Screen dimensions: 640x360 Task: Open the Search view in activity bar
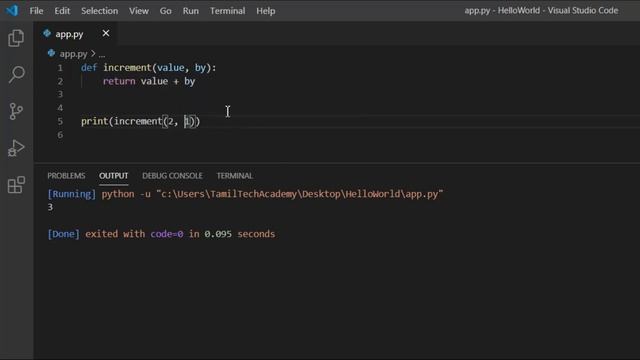click(16, 75)
